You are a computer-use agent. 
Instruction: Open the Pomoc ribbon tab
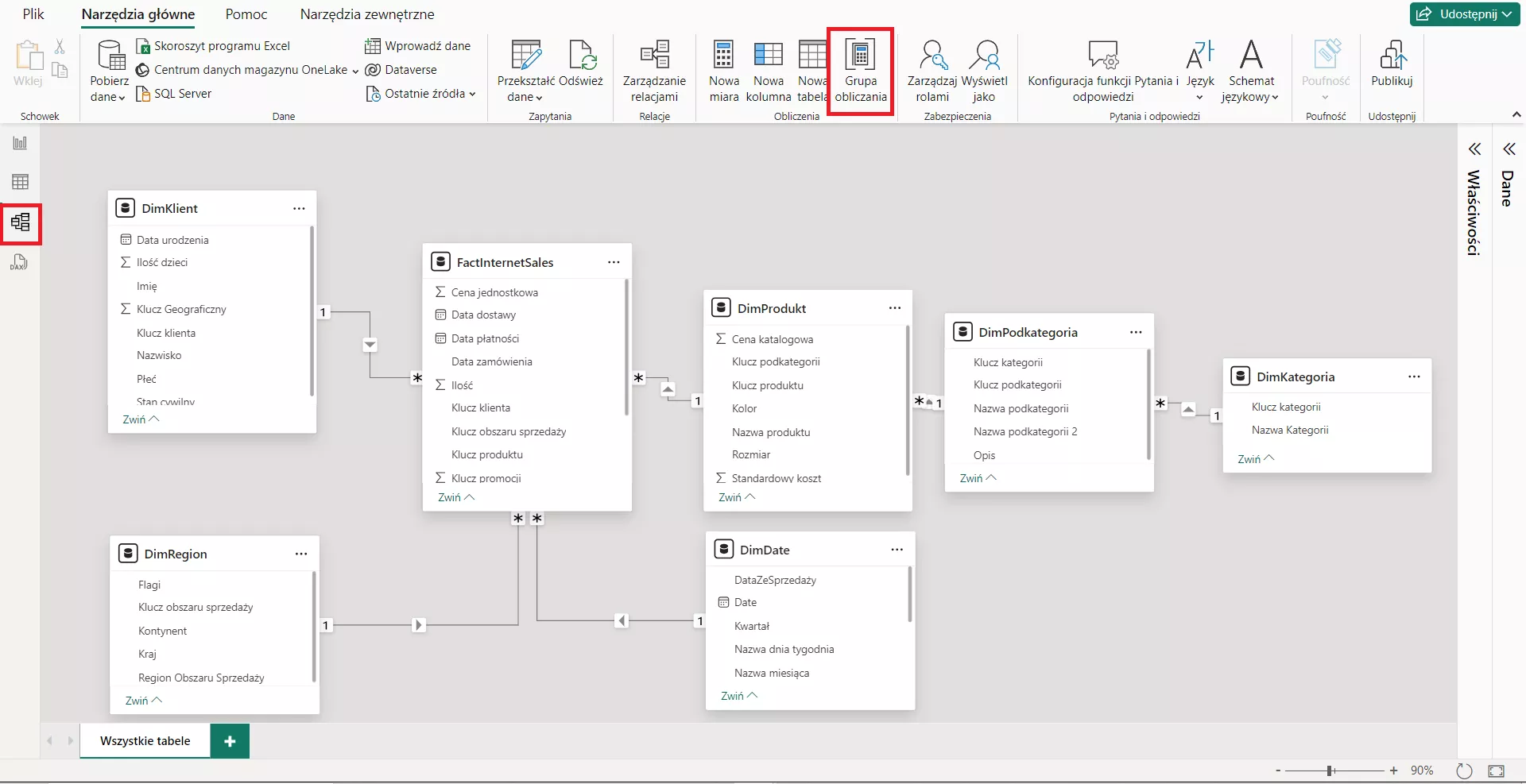[x=246, y=14]
